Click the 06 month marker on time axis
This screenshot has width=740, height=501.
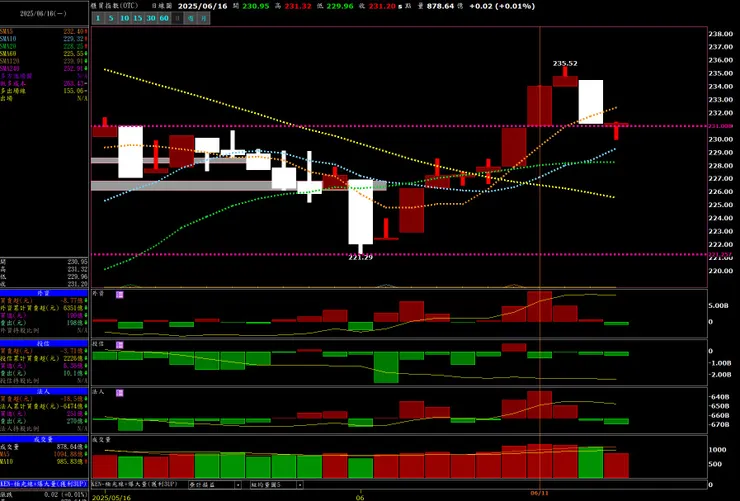pyautogui.click(x=360, y=497)
